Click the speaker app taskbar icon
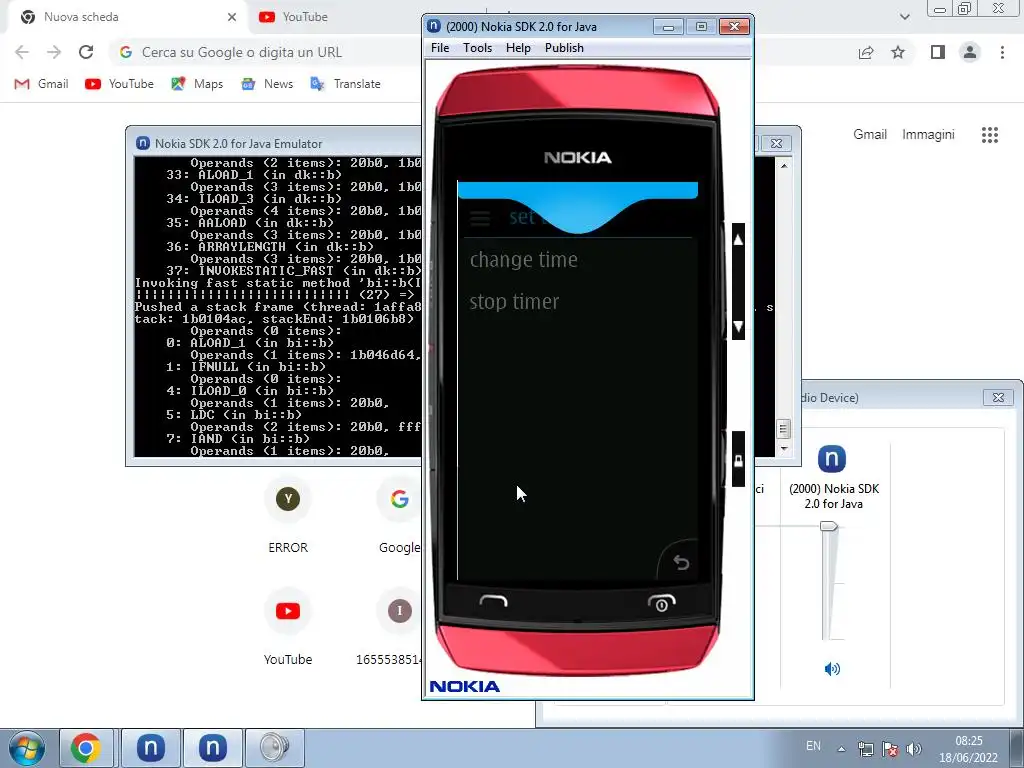Viewport: 1024px width, 768px height. [274, 748]
